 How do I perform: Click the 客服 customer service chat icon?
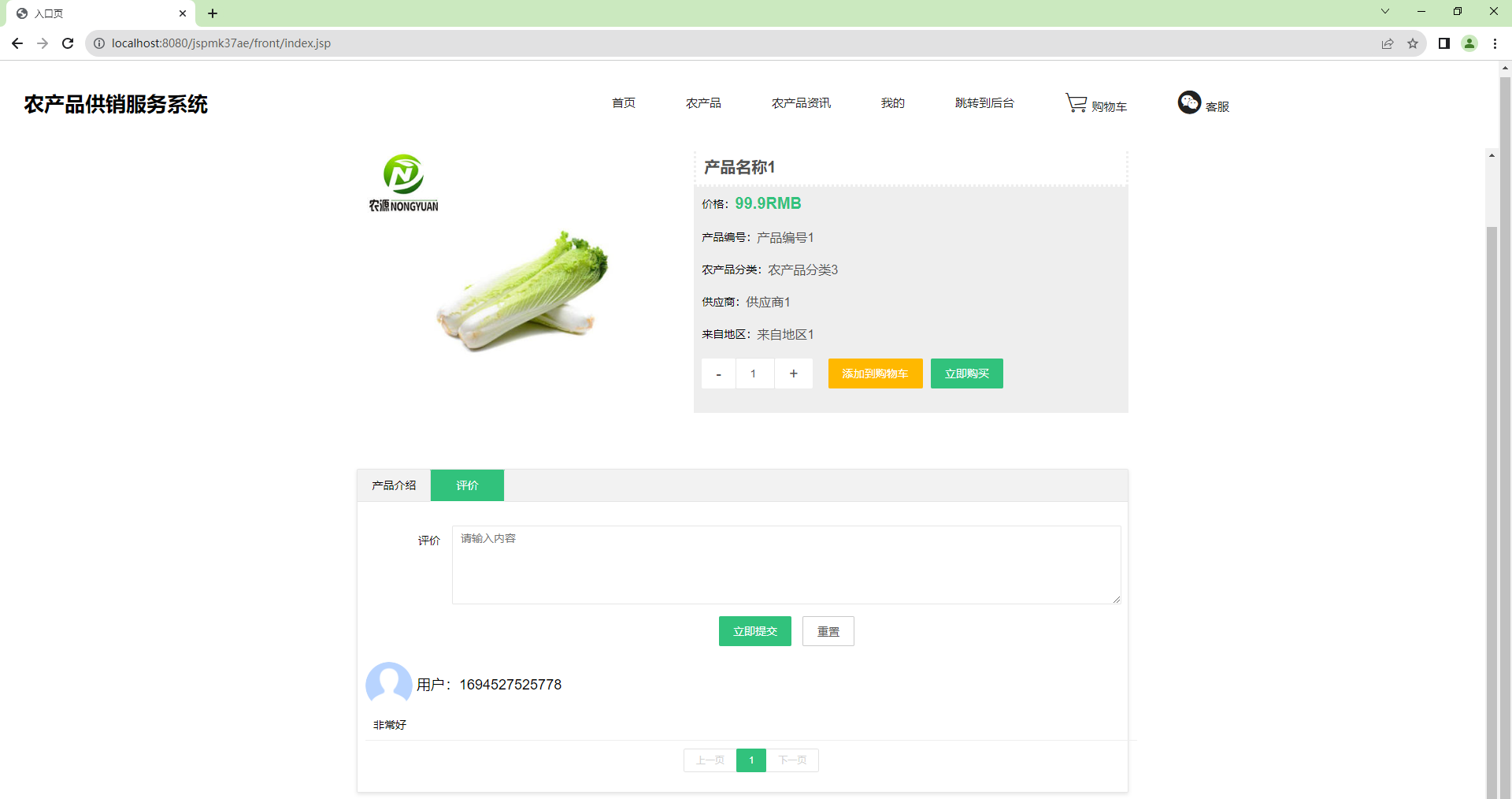pyautogui.click(x=1189, y=102)
